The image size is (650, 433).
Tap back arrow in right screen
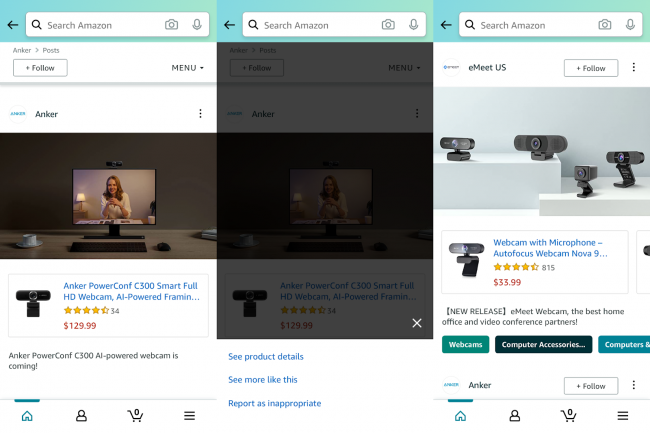tap(446, 25)
